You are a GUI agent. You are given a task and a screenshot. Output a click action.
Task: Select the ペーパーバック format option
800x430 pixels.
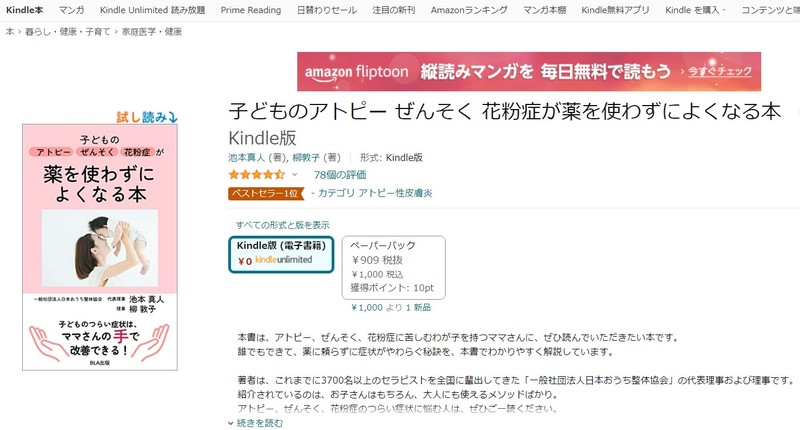(393, 267)
